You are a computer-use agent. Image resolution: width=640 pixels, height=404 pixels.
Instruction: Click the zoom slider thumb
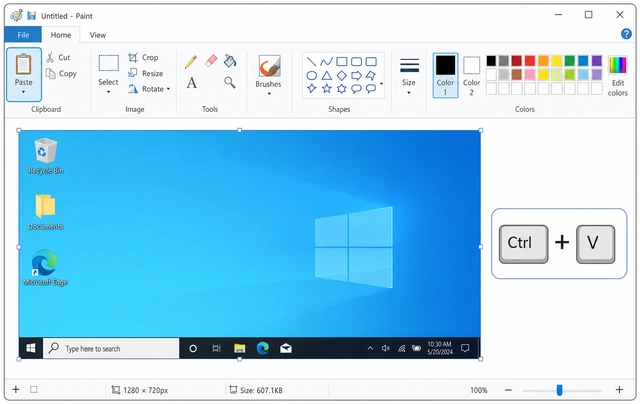(559, 390)
